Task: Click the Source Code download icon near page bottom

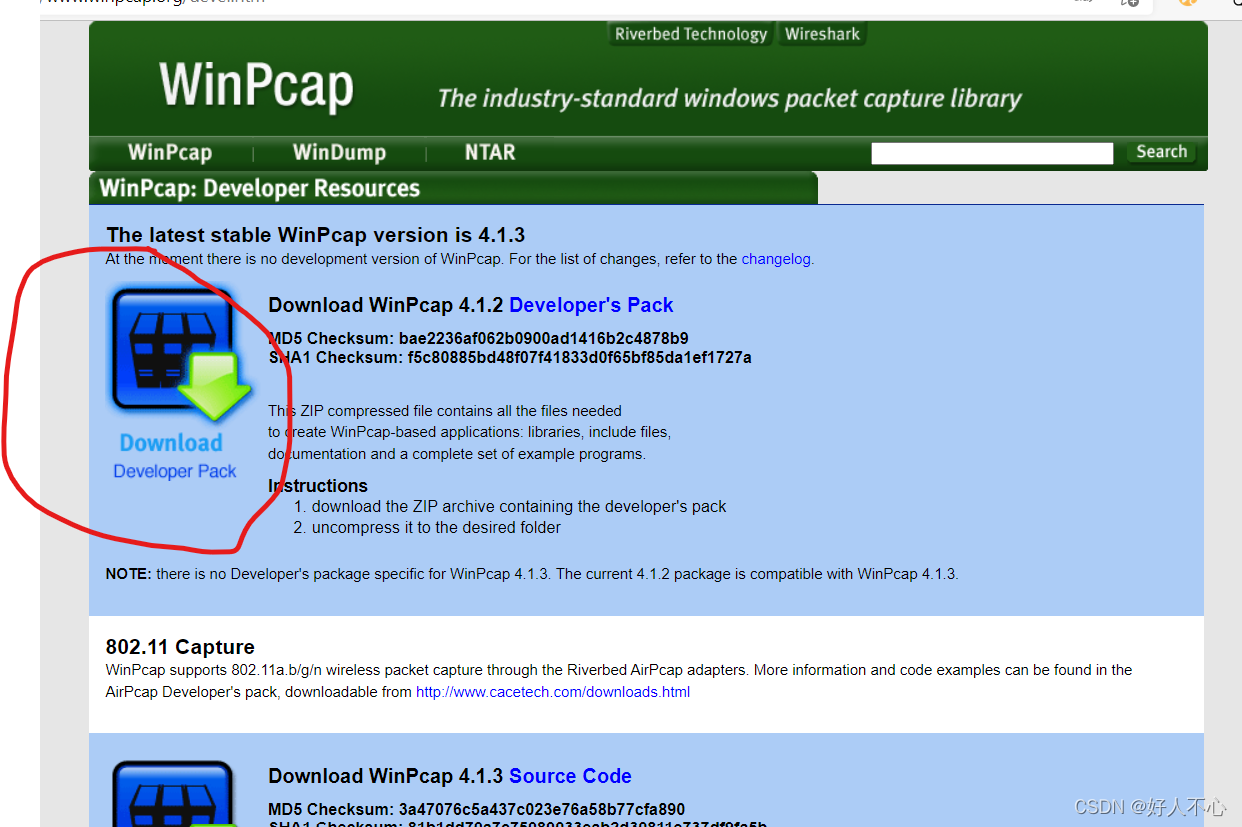Action: (x=172, y=795)
